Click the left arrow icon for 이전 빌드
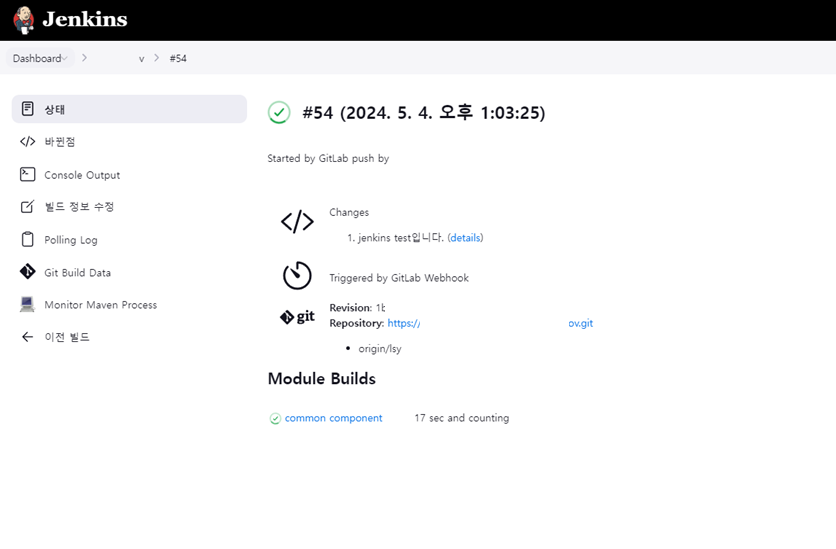 (x=28, y=337)
